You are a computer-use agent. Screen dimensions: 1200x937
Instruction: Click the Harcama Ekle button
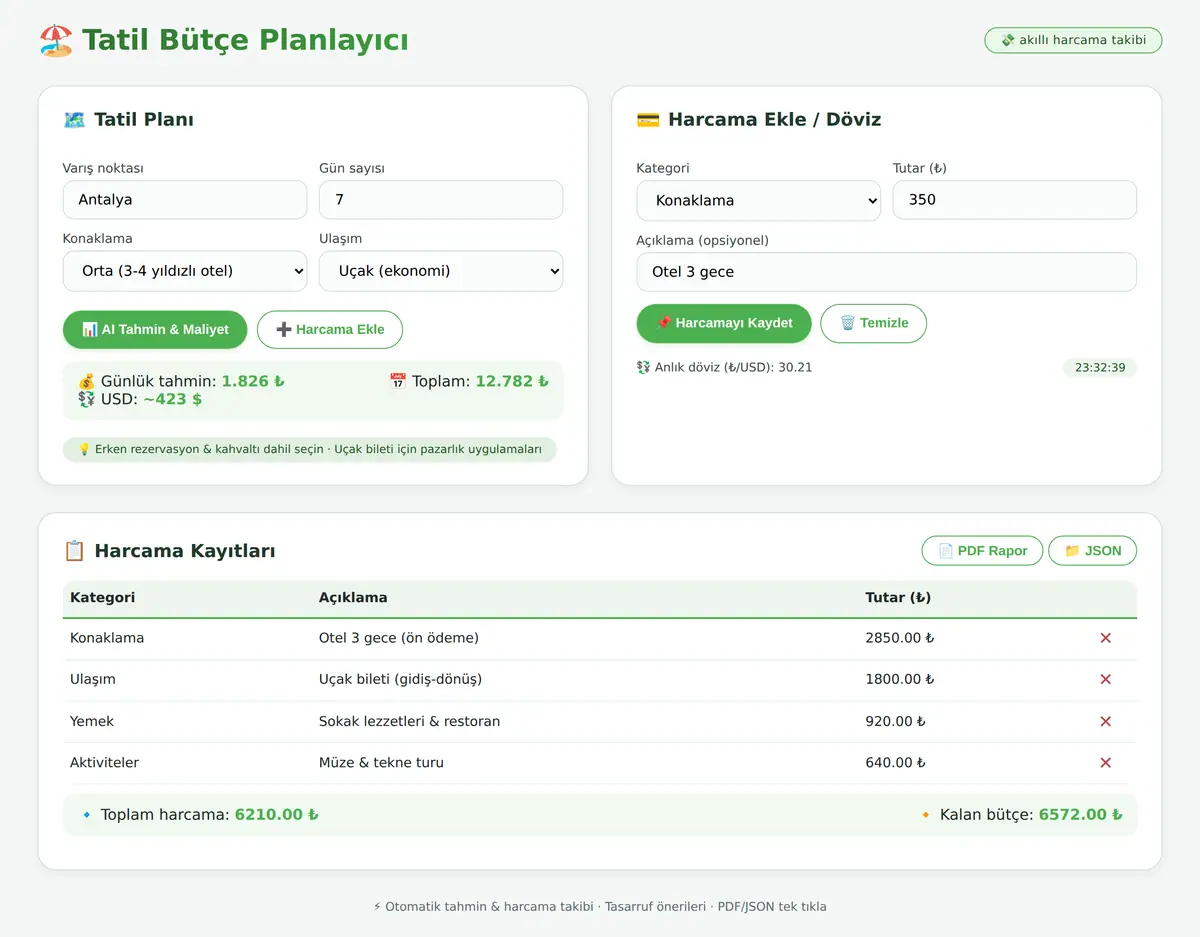point(330,329)
